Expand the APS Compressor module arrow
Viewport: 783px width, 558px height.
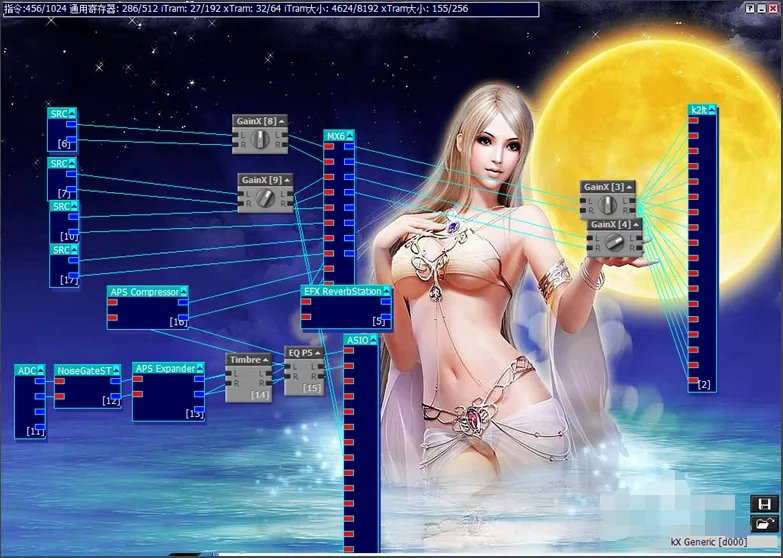(x=184, y=292)
